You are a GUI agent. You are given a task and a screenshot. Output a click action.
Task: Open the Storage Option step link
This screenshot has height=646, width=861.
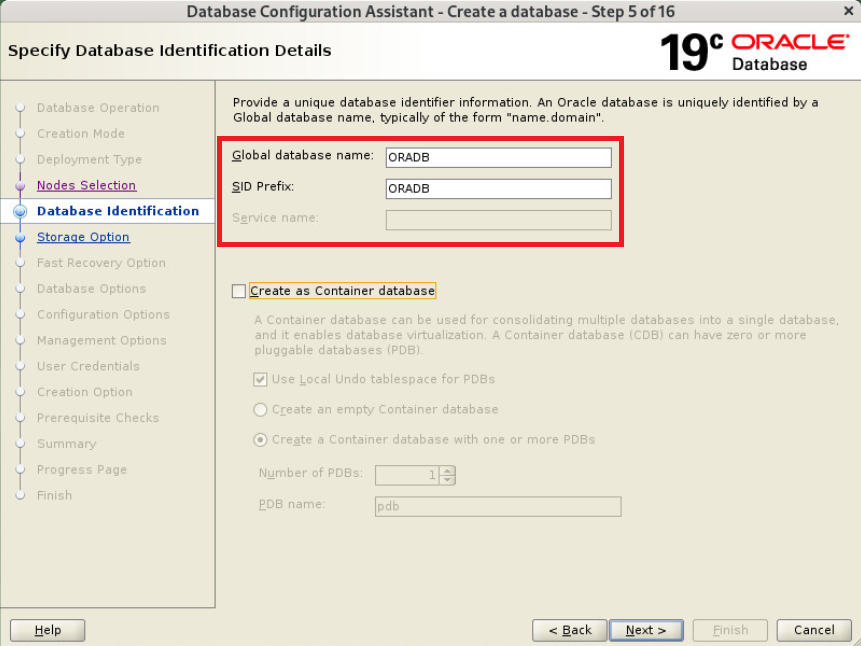pos(83,237)
